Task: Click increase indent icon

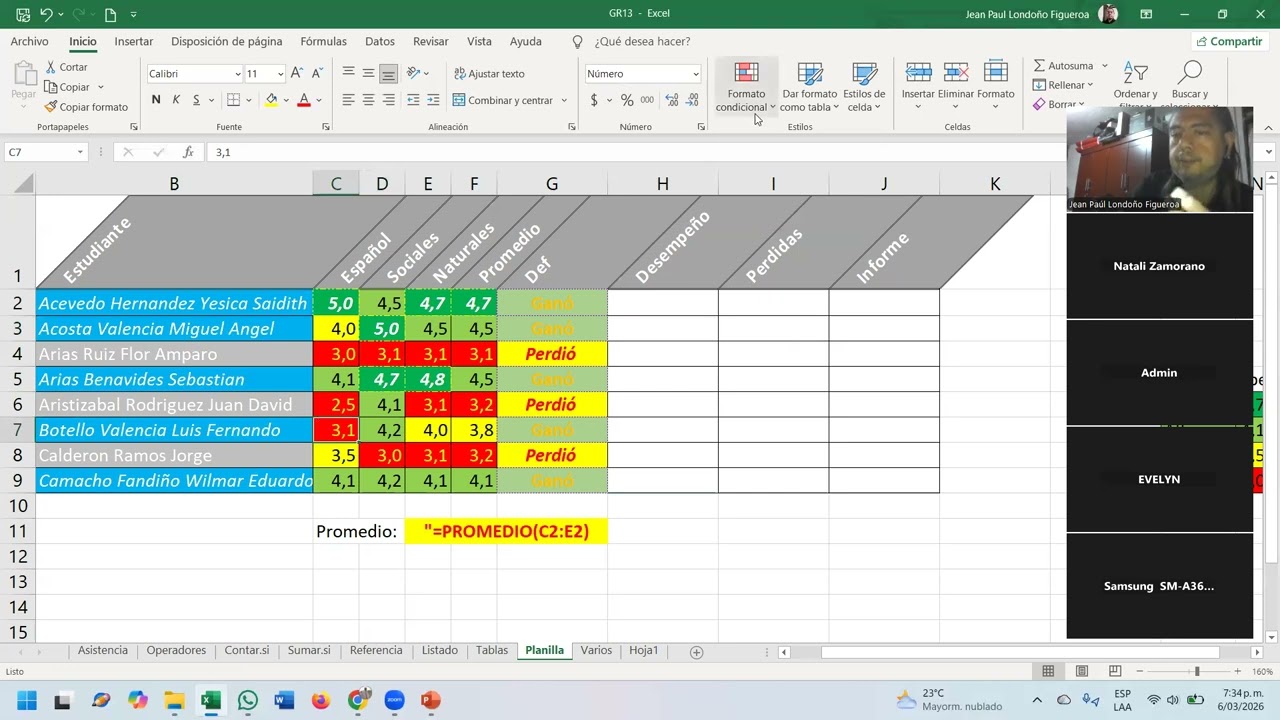Action: tap(433, 100)
